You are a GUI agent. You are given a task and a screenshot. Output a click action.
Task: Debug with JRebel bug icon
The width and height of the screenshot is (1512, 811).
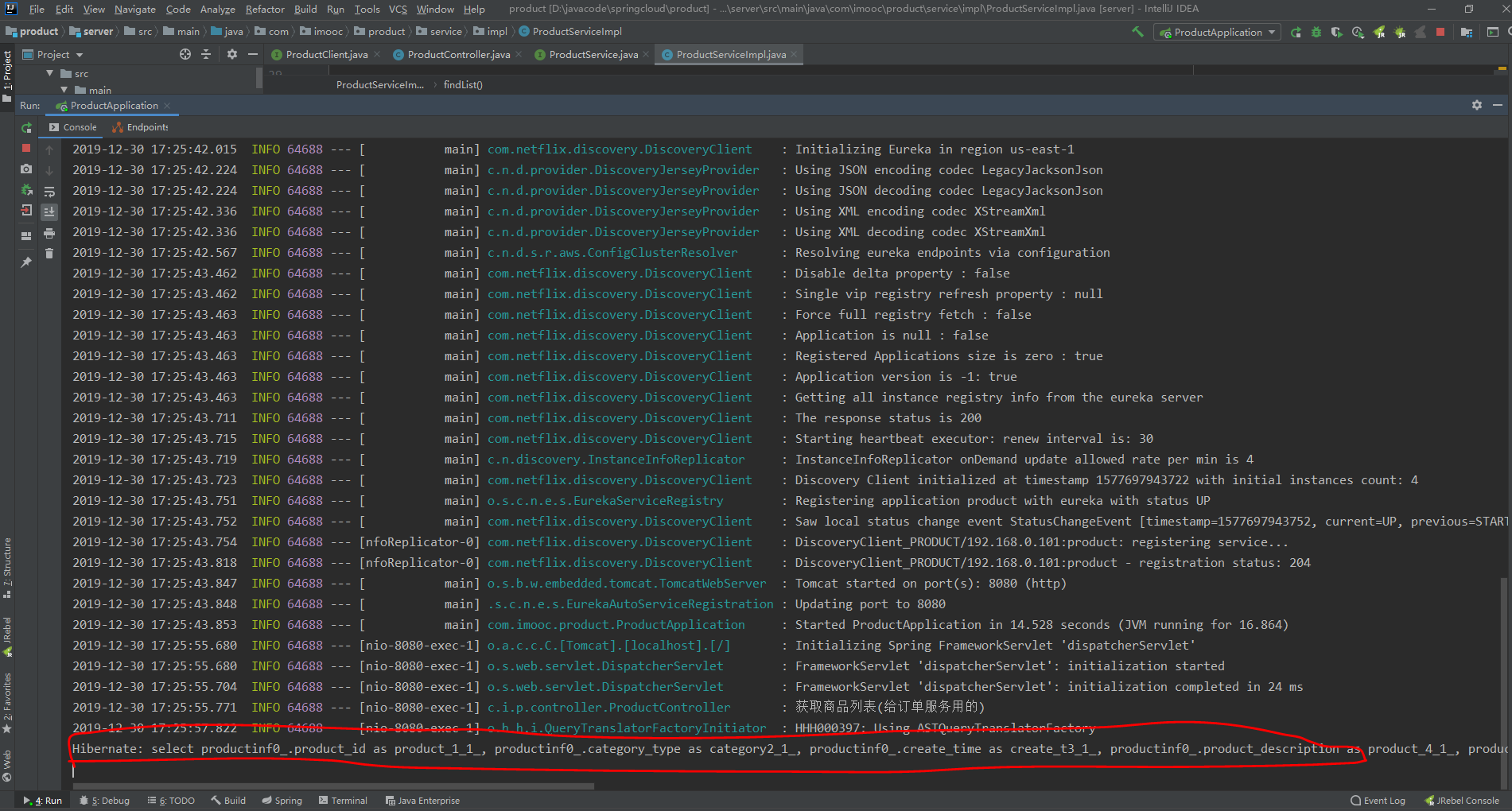[x=1400, y=32]
